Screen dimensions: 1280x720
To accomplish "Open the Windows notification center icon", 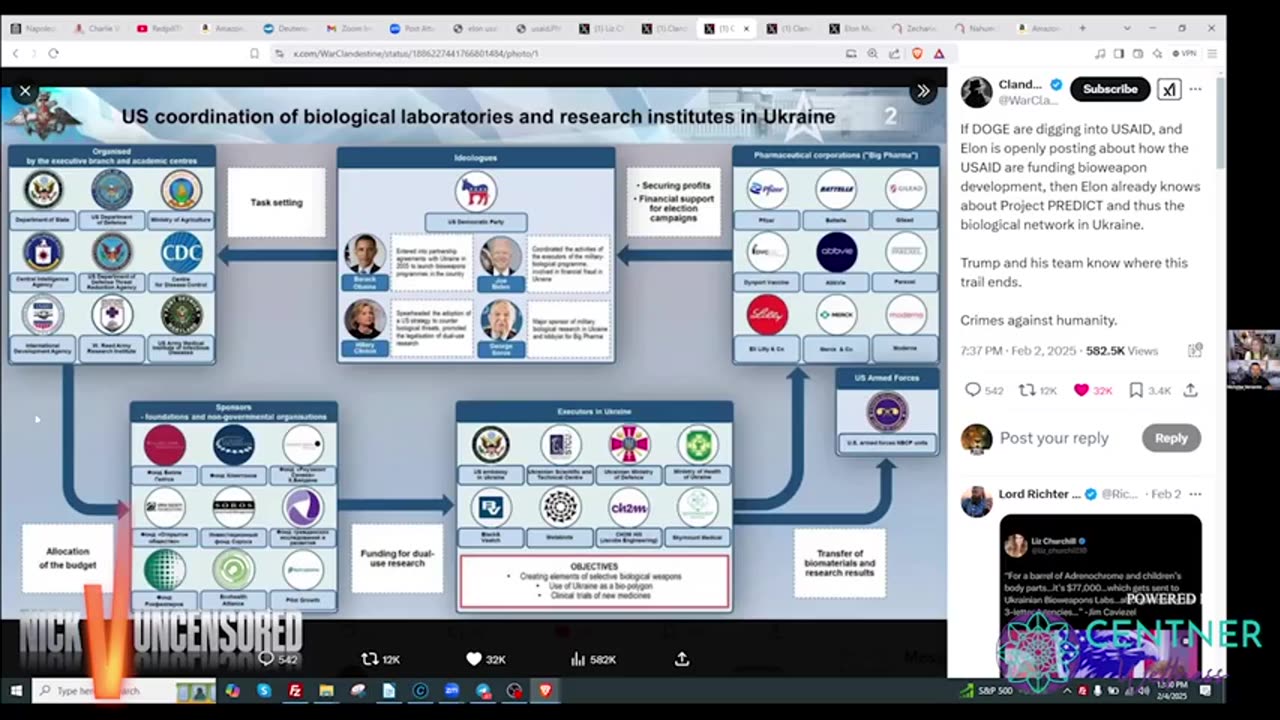I will (1206, 691).
